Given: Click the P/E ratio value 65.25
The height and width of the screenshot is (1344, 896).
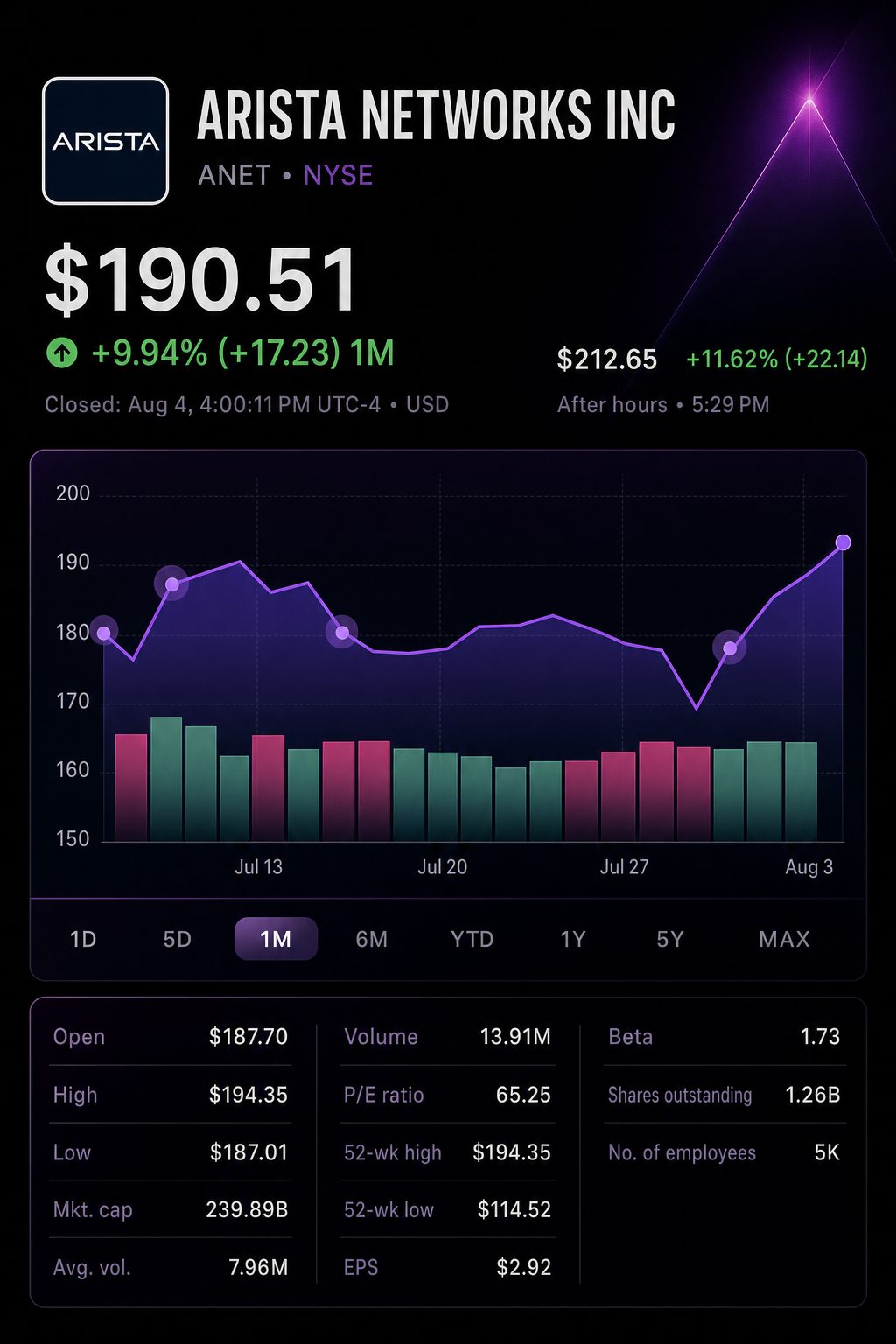Looking at the screenshot, I should [523, 1095].
